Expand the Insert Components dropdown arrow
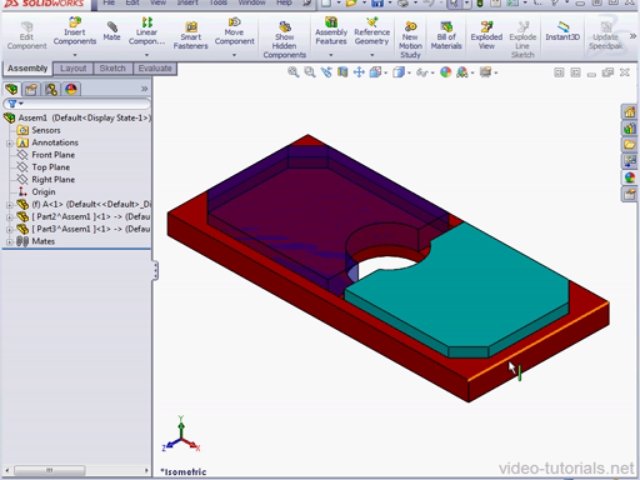 75,54
